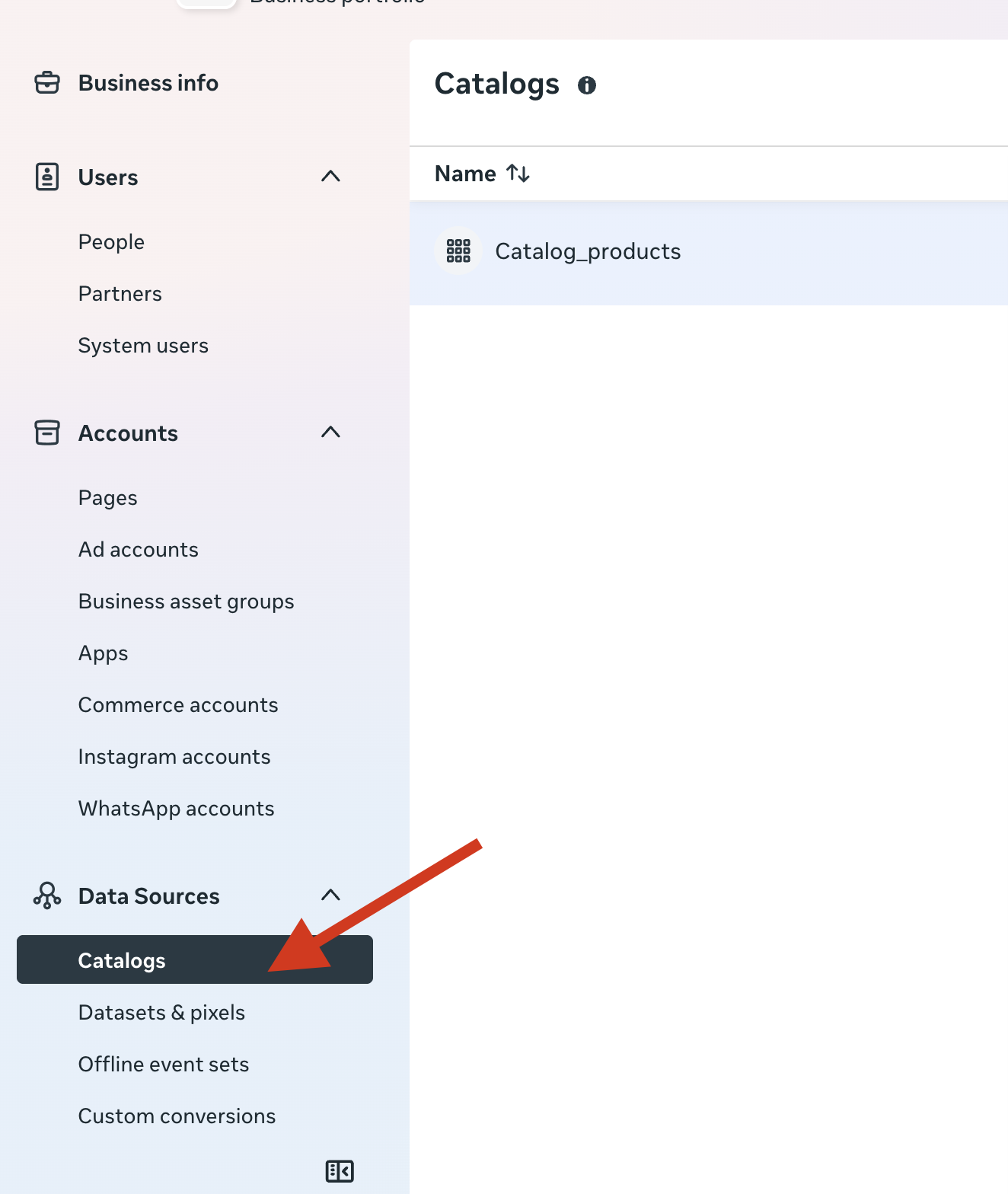
Task: Click the Catalog_products grid icon
Action: point(458,251)
